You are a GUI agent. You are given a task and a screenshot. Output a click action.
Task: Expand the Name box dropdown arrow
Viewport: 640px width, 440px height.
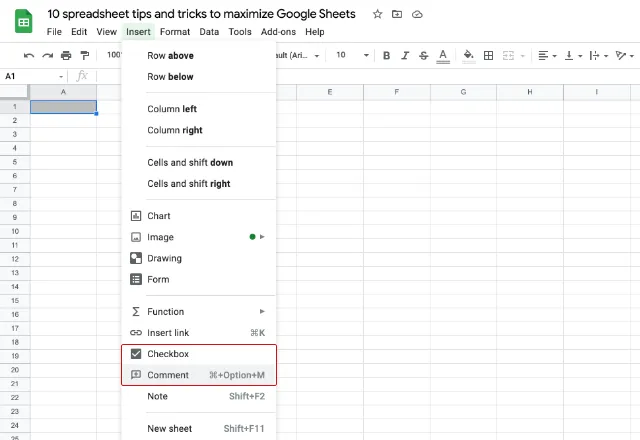point(61,77)
